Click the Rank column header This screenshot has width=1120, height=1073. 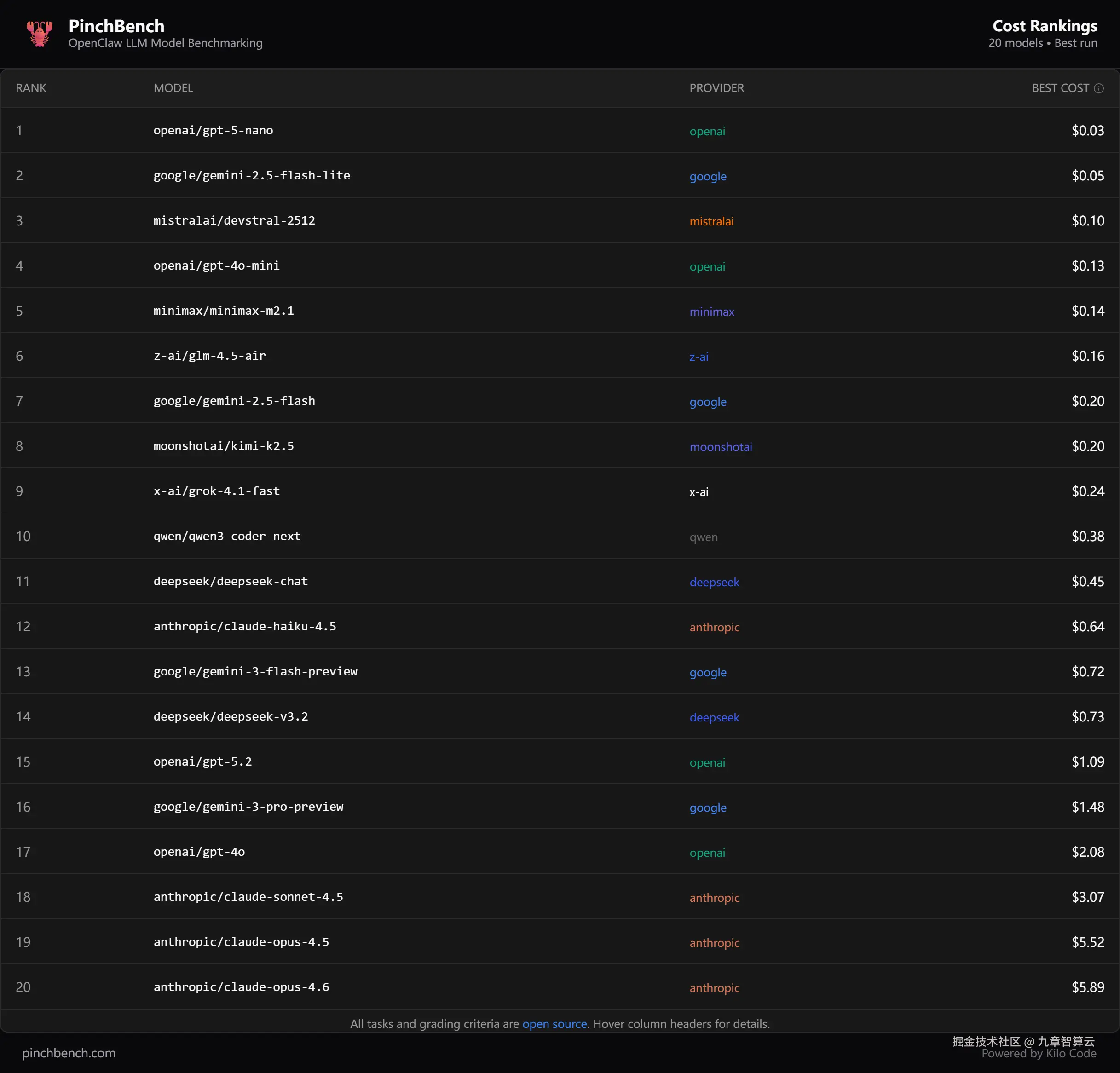point(31,88)
